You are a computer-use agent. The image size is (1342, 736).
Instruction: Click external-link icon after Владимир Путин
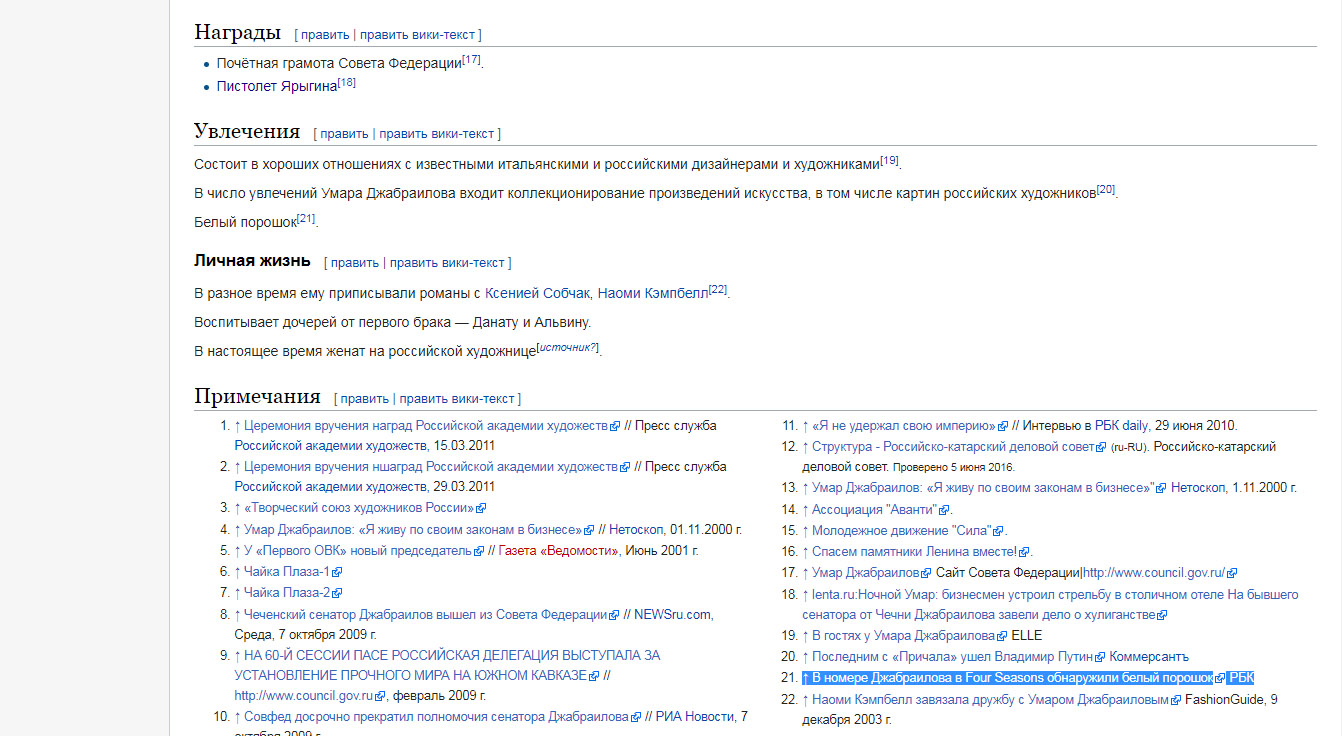(1100, 657)
